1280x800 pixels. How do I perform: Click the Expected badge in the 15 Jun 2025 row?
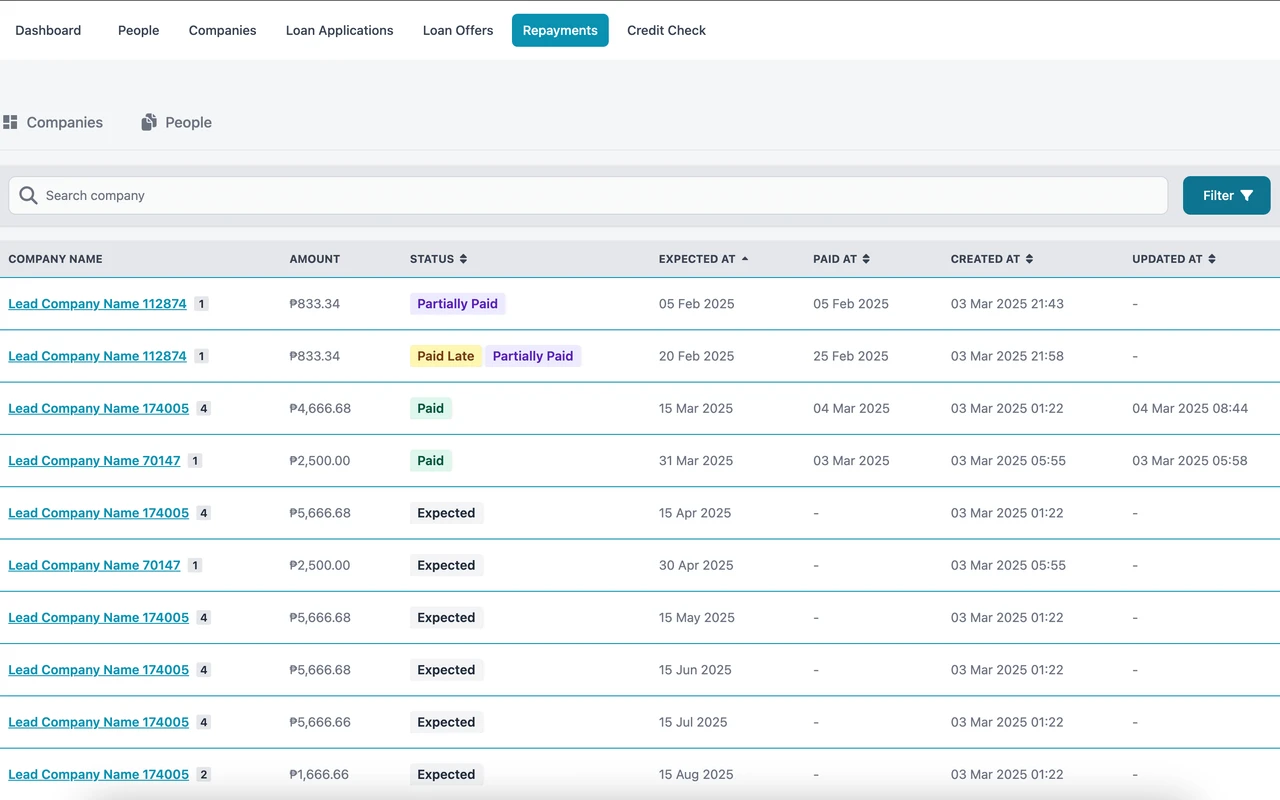tap(446, 670)
